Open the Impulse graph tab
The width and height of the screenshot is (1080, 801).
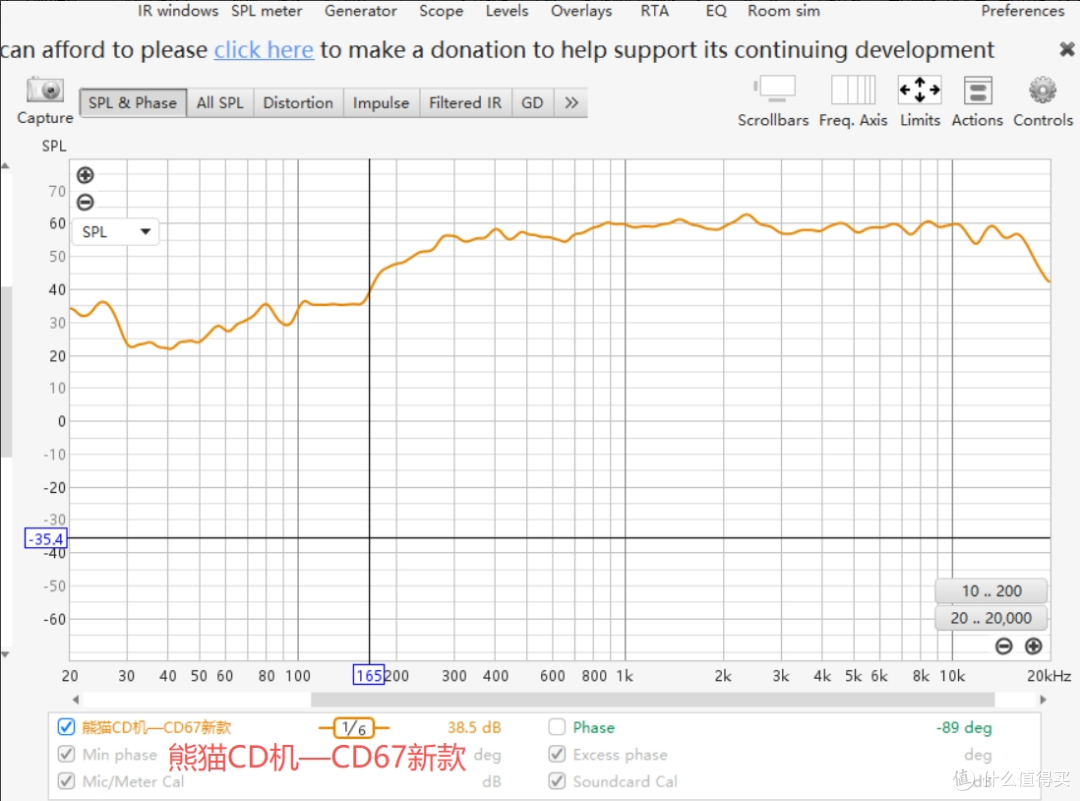[x=381, y=103]
